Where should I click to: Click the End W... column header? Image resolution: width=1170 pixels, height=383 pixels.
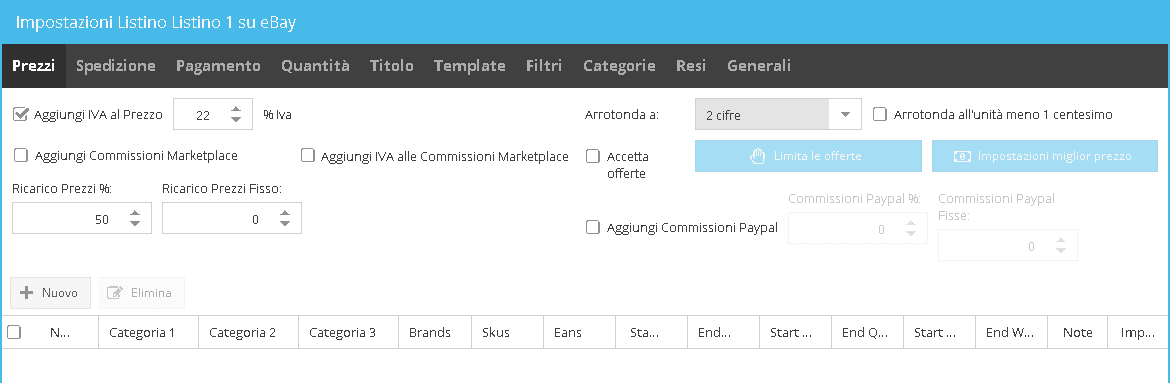pos(1012,332)
